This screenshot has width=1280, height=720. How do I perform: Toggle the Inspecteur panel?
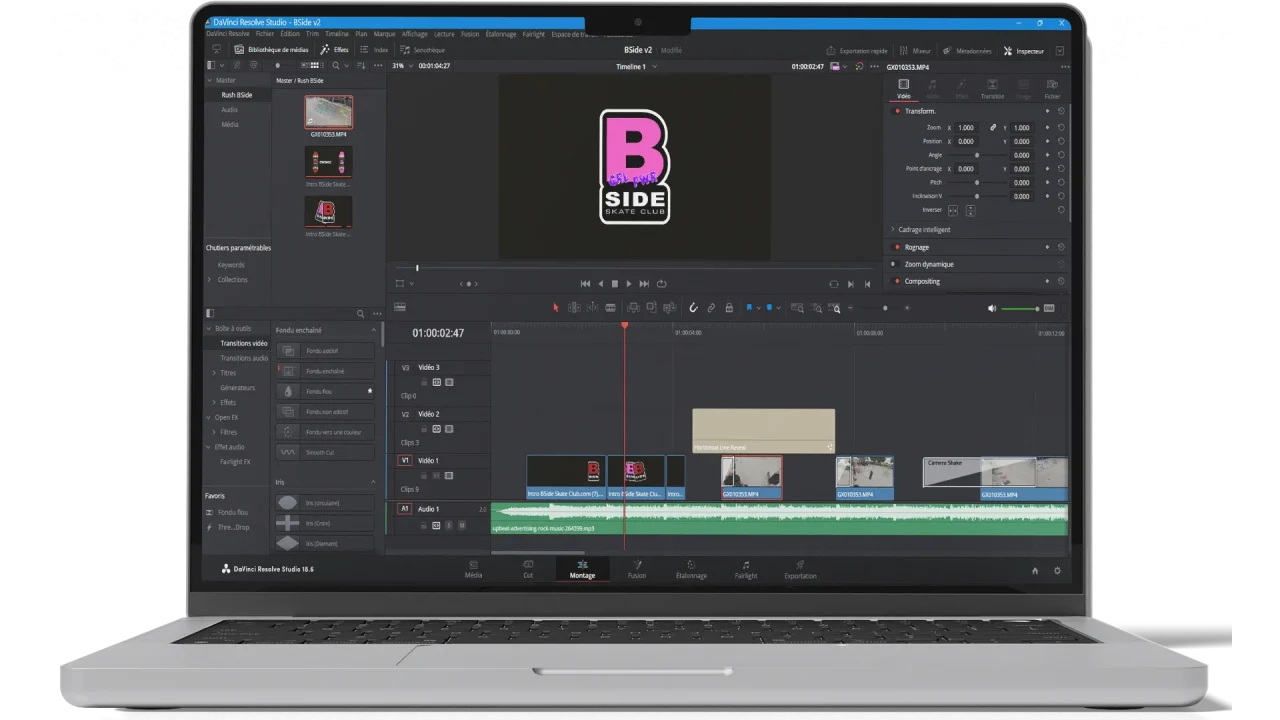pyautogui.click(x=1024, y=51)
